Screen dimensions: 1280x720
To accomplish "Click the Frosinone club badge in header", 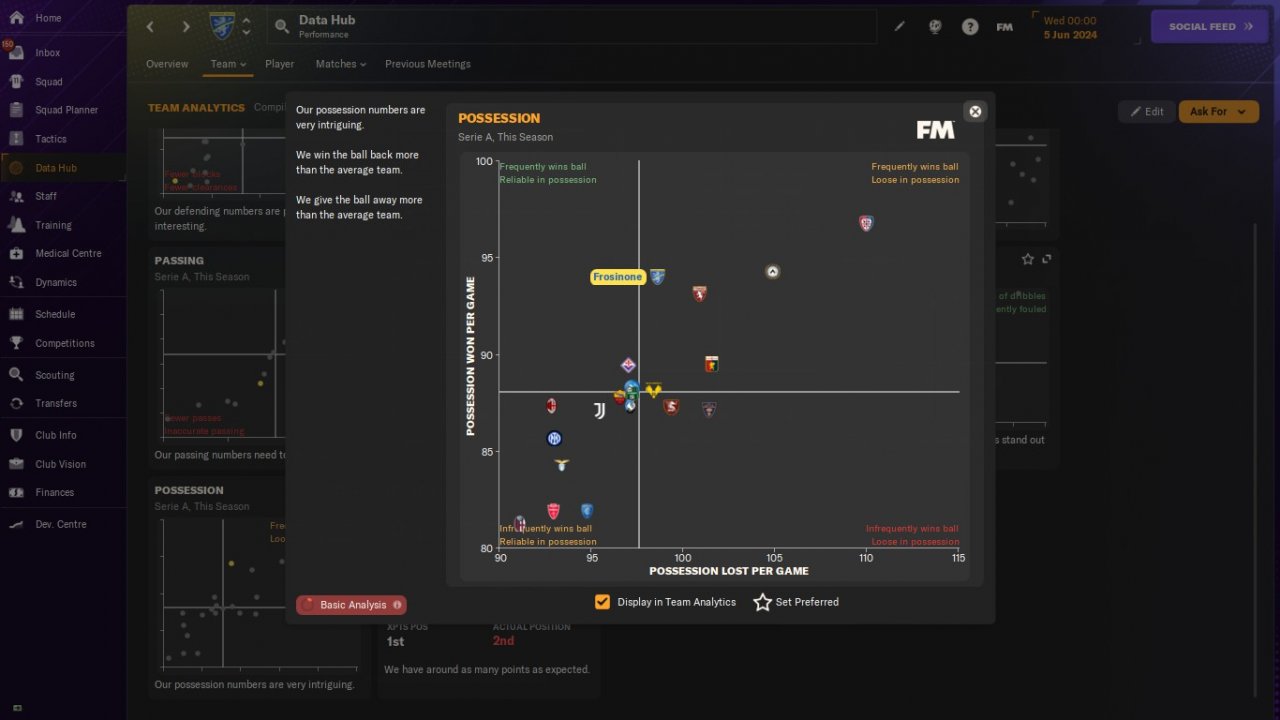I will (222, 26).
